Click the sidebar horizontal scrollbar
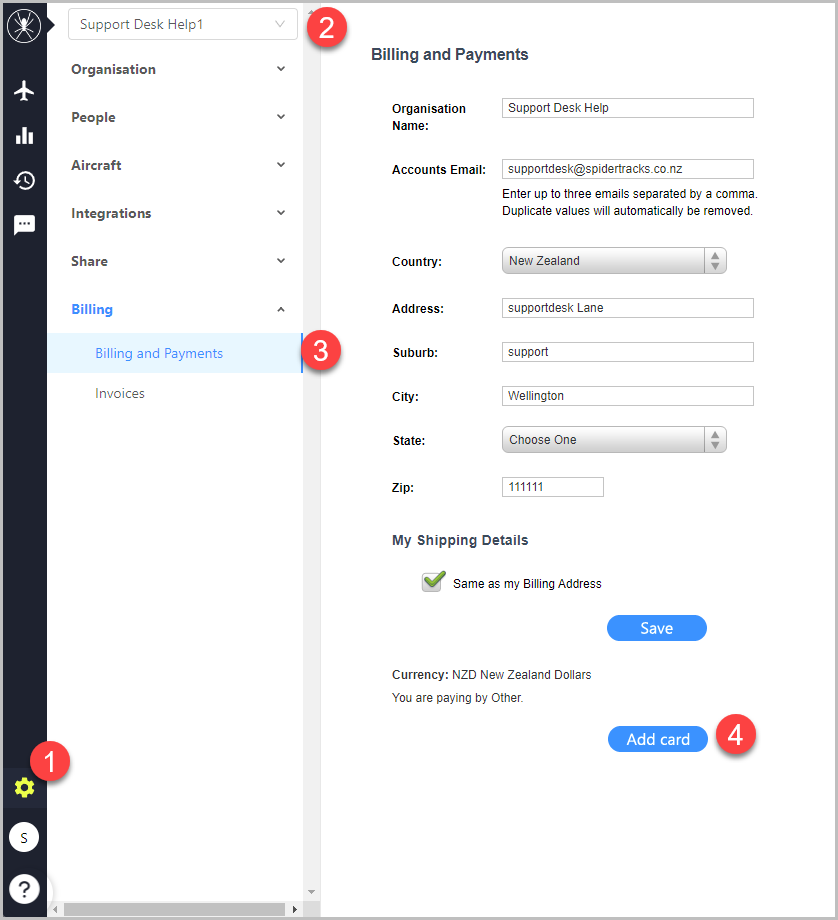This screenshot has height=920, width=838. pos(174,909)
